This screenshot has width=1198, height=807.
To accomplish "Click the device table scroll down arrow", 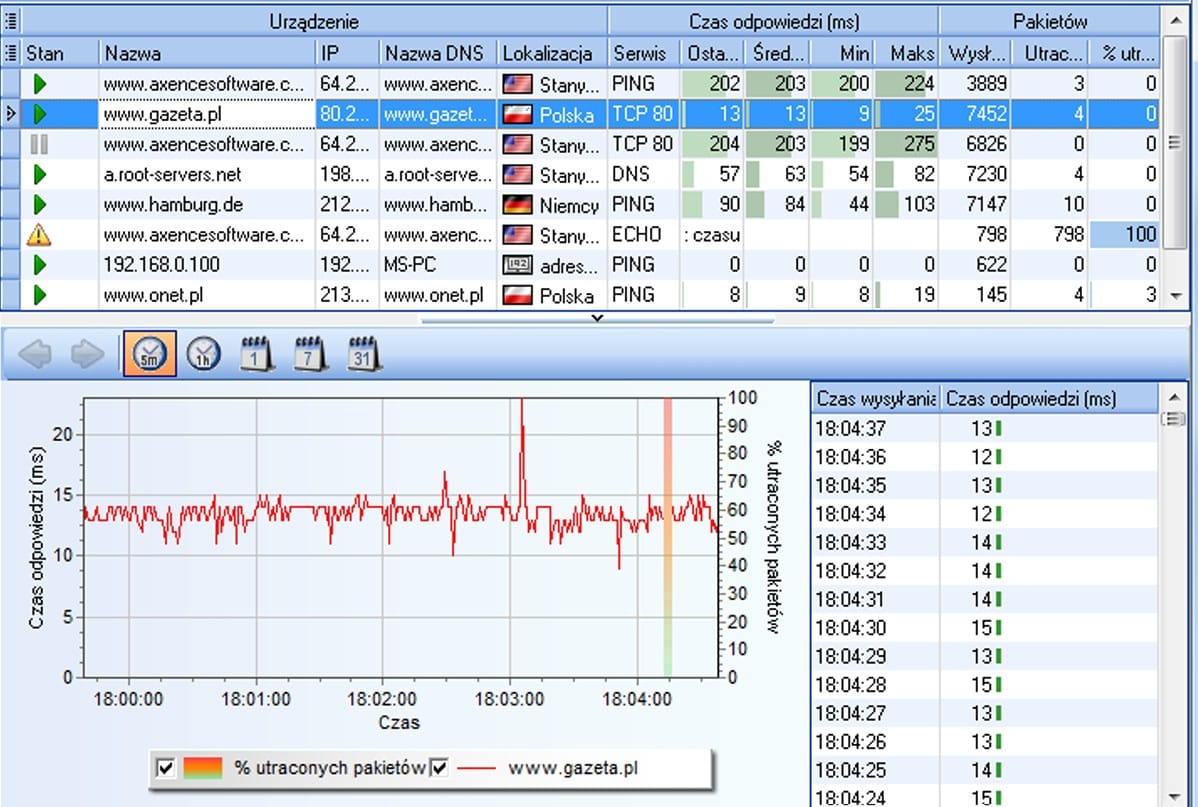I will point(1175,295).
